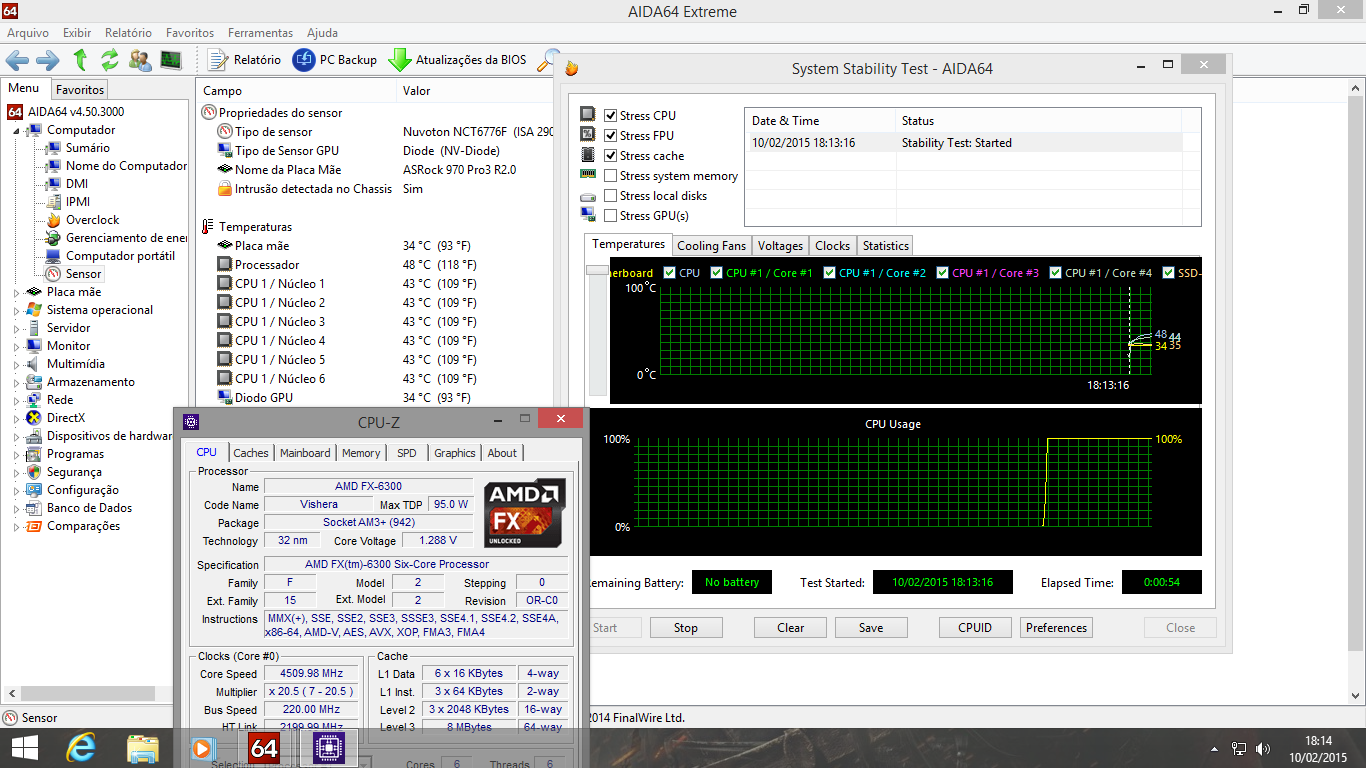Click the volume speaker tray icon
Viewport: 1366px width, 768px height.
[x=1264, y=748]
